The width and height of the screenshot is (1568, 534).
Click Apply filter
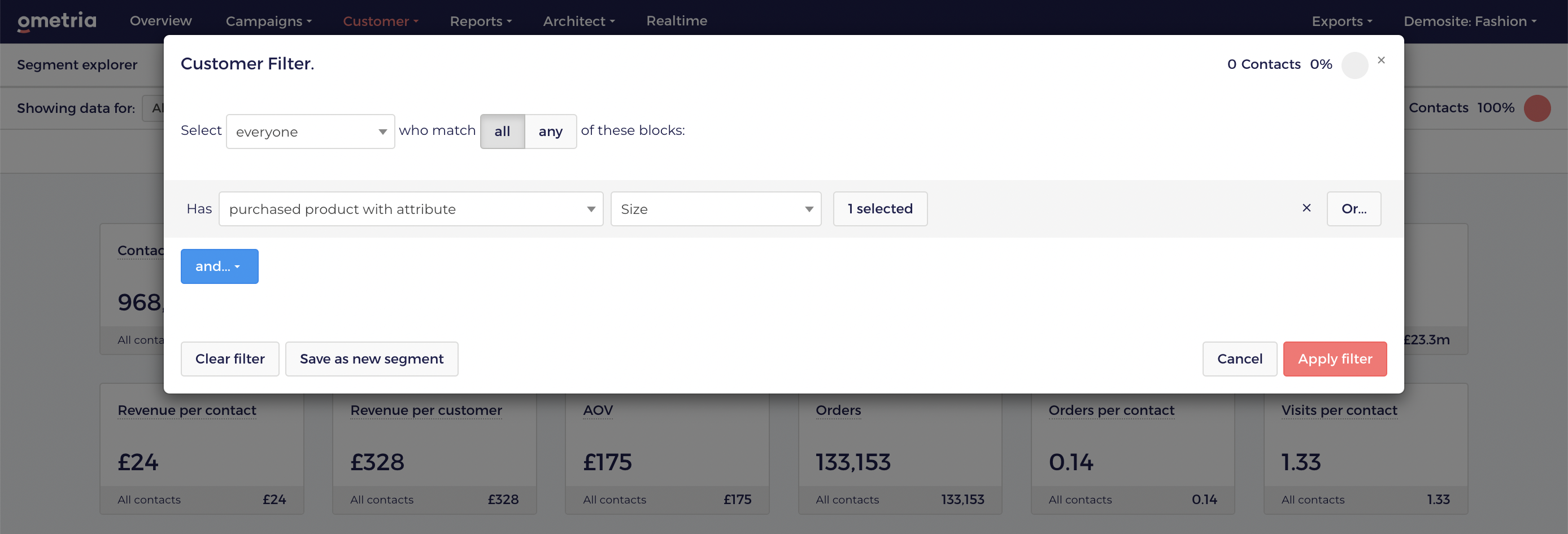tap(1334, 359)
